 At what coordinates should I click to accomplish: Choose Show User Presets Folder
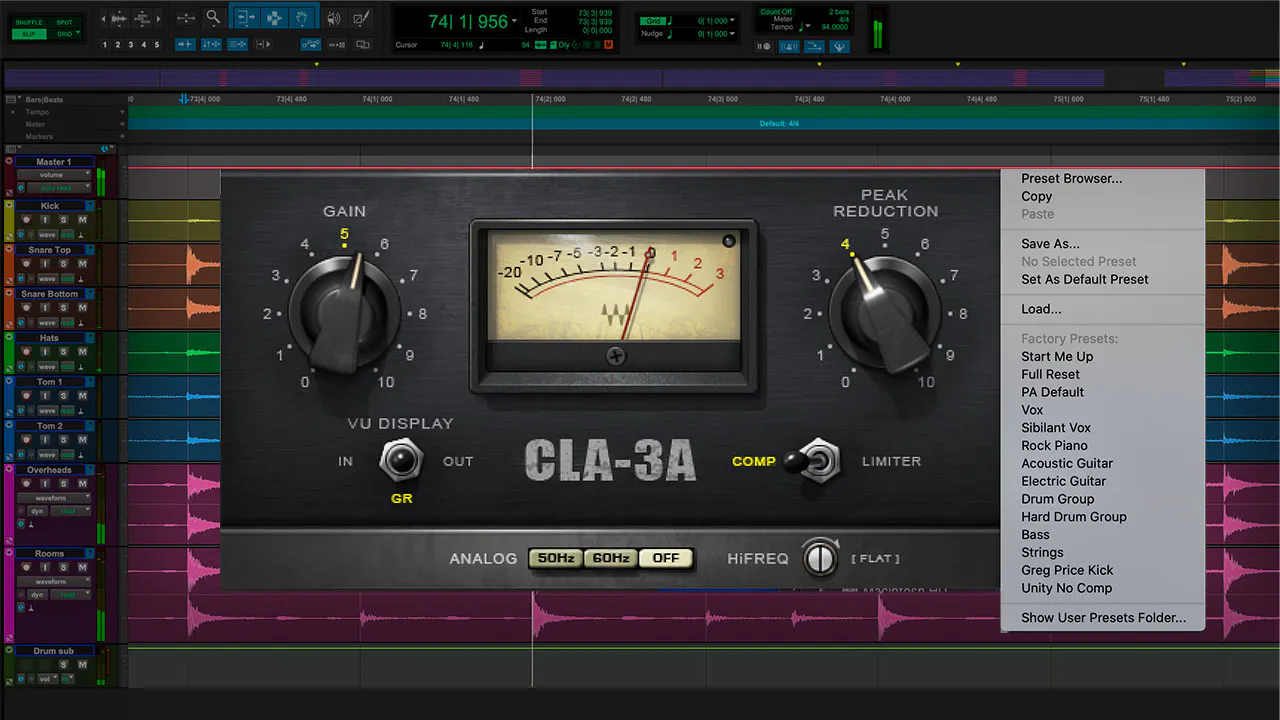[x=1103, y=618]
